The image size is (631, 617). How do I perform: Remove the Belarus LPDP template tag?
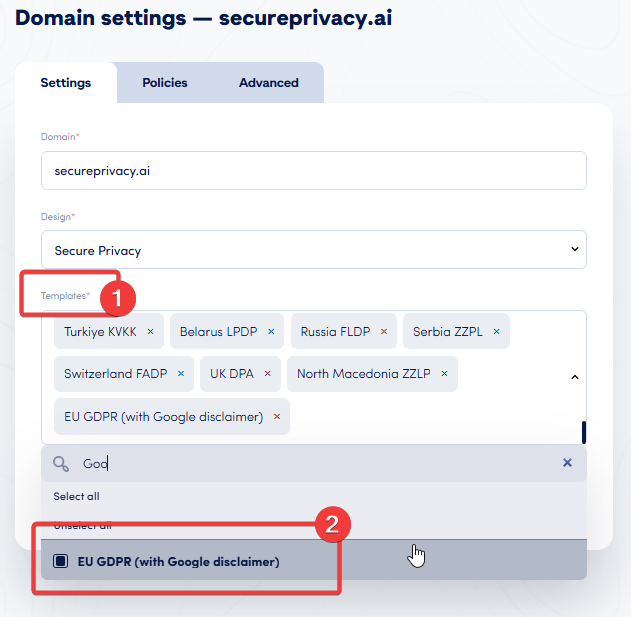tap(271, 332)
